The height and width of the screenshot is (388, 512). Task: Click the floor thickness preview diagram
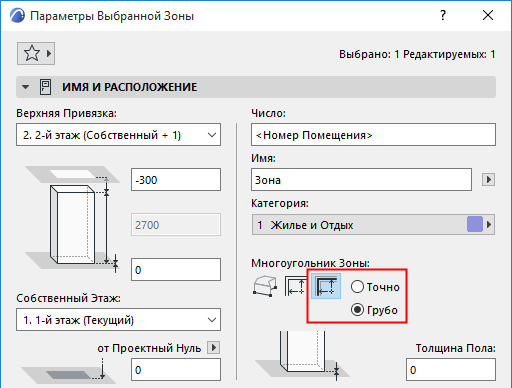click(x=302, y=356)
